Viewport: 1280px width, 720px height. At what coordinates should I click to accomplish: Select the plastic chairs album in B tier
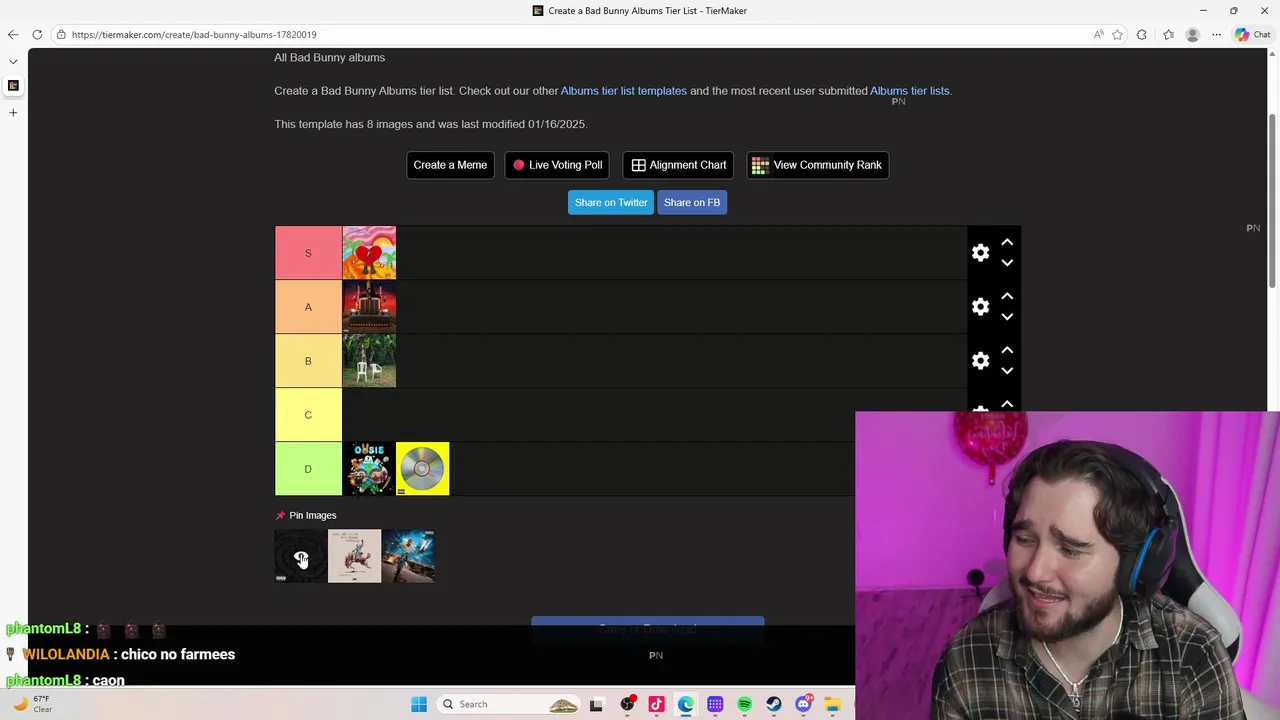click(369, 361)
